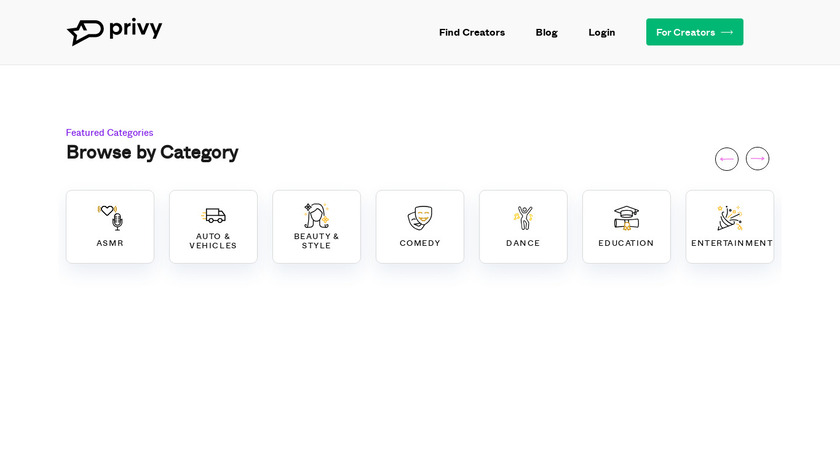Viewport: 840px width, 472px height.
Task: Select the ASMR category label
Action: [x=110, y=243]
